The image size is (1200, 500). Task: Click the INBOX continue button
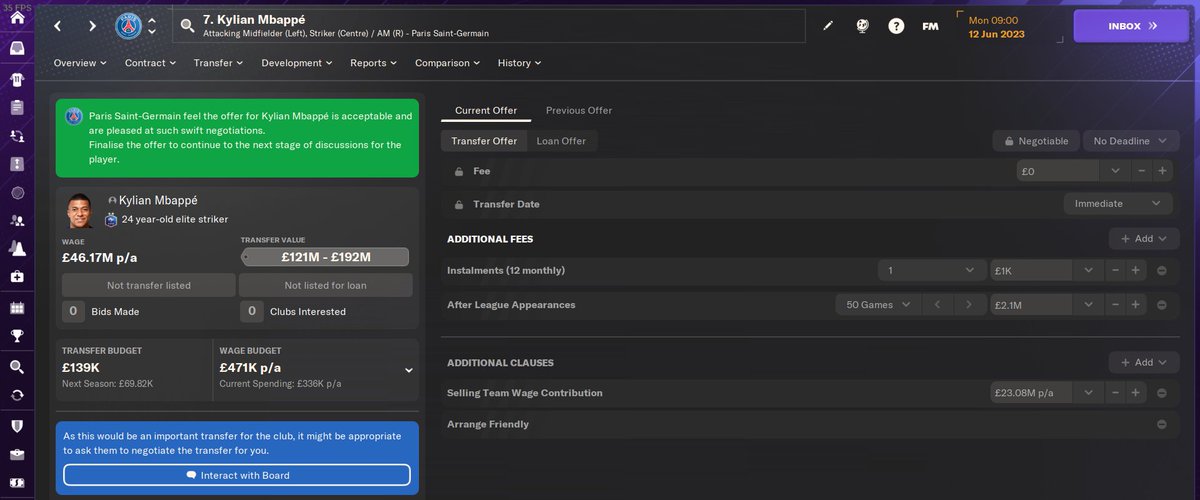(x=1132, y=26)
